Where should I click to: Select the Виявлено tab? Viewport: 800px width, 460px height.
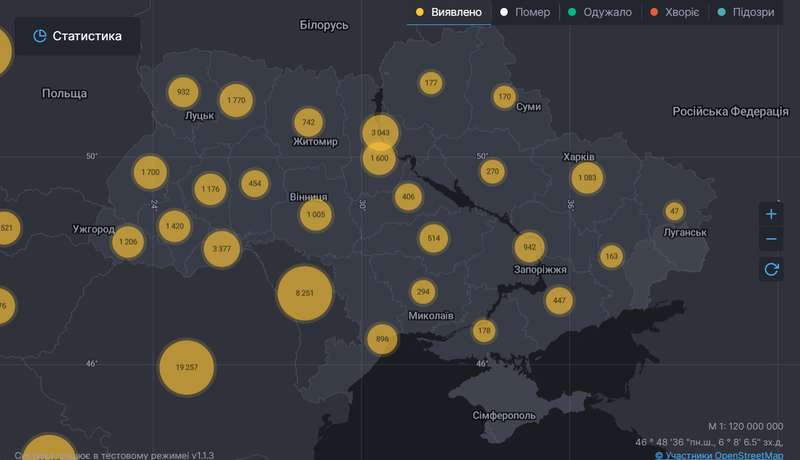click(449, 13)
